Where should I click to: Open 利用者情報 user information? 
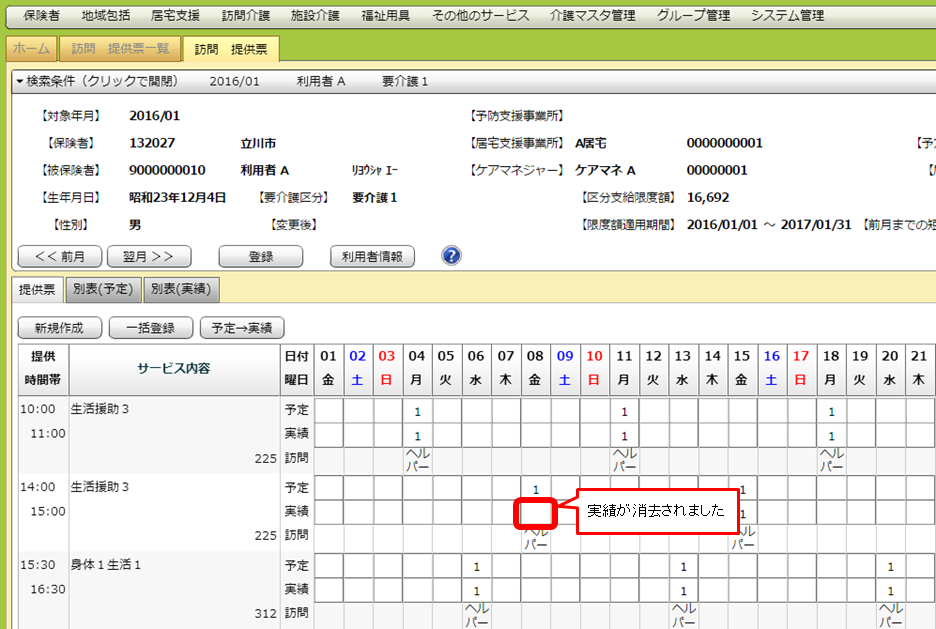(x=372, y=257)
